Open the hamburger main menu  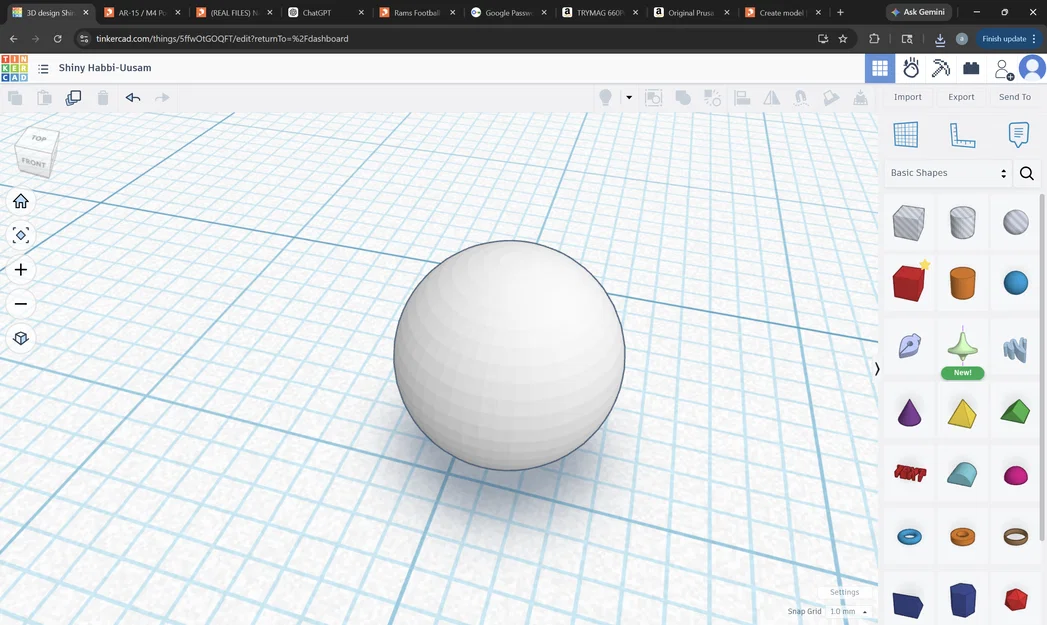coord(42,68)
